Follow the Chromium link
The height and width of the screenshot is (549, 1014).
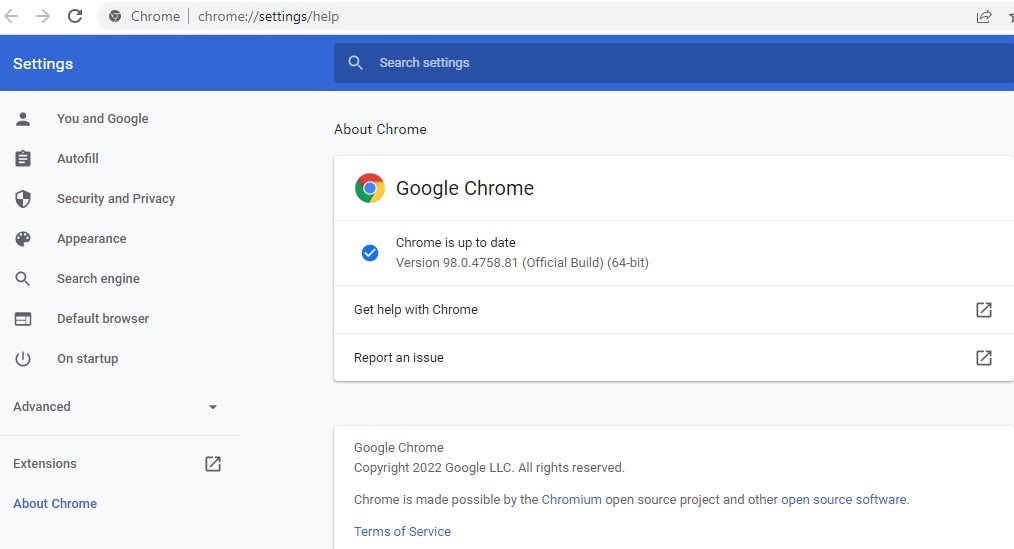[x=572, y=500]
